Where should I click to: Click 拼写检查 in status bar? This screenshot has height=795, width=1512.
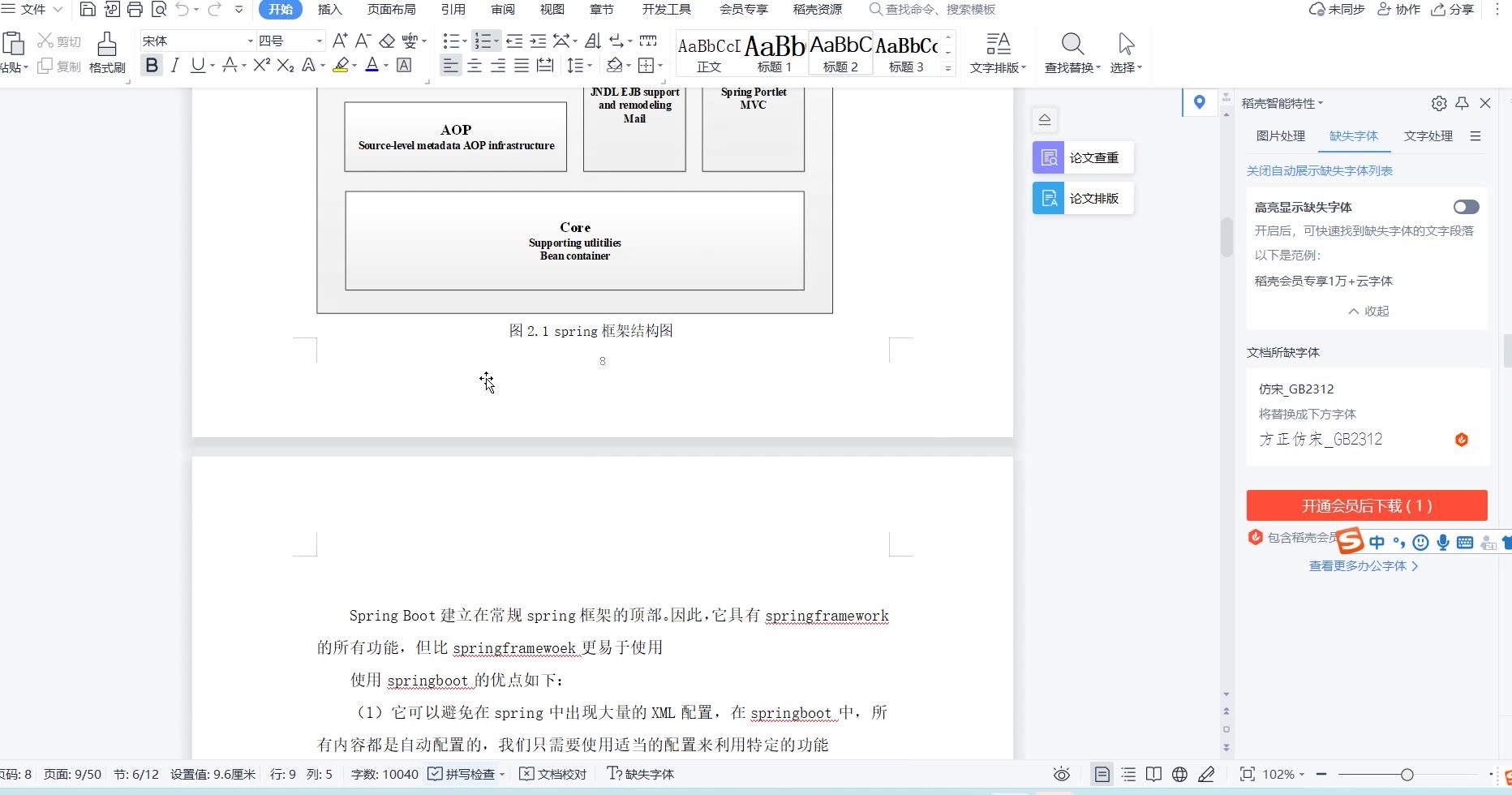coord(466,775)
